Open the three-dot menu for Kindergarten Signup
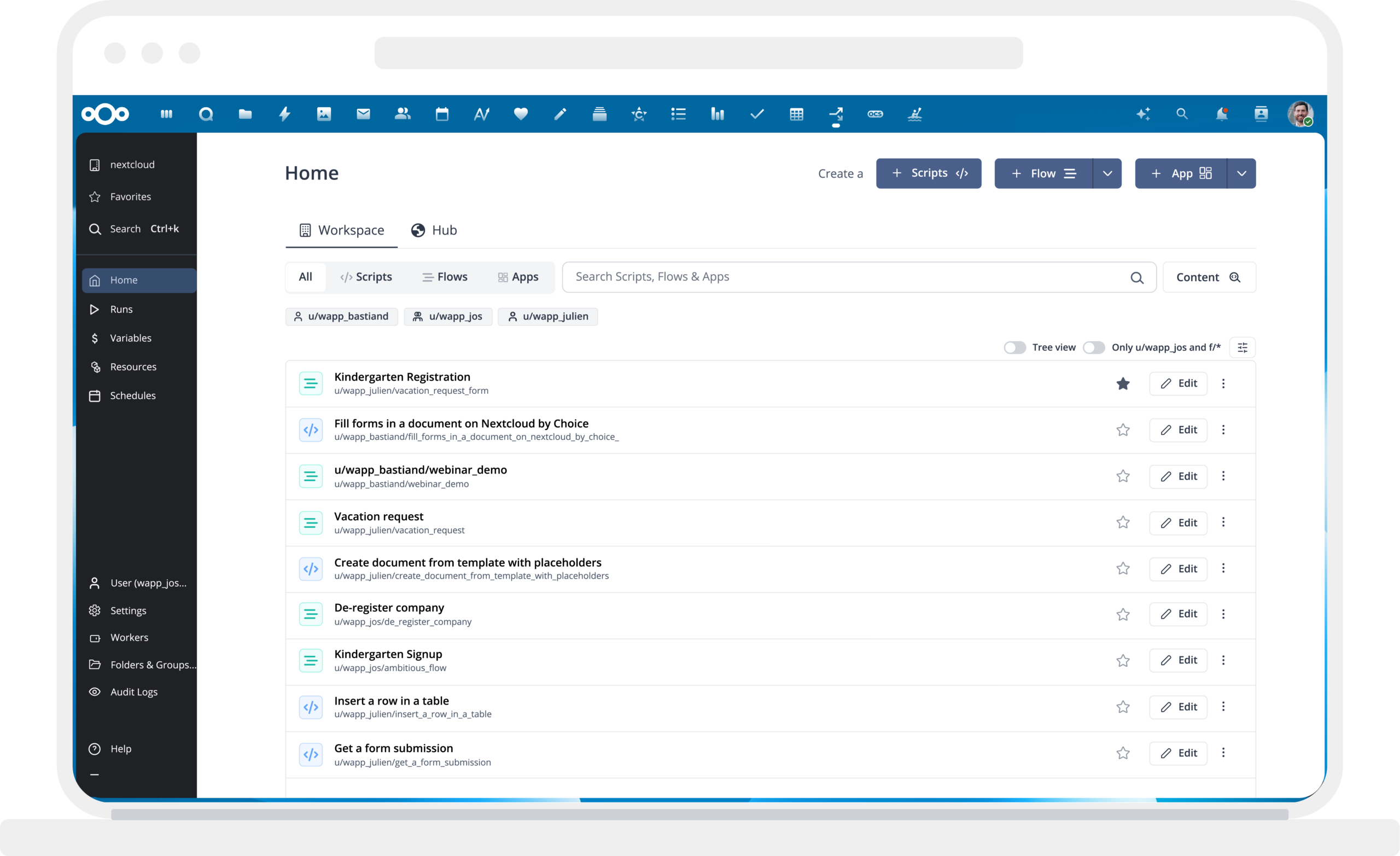This screenshot has width=1400, height=856. [1224, 661]
